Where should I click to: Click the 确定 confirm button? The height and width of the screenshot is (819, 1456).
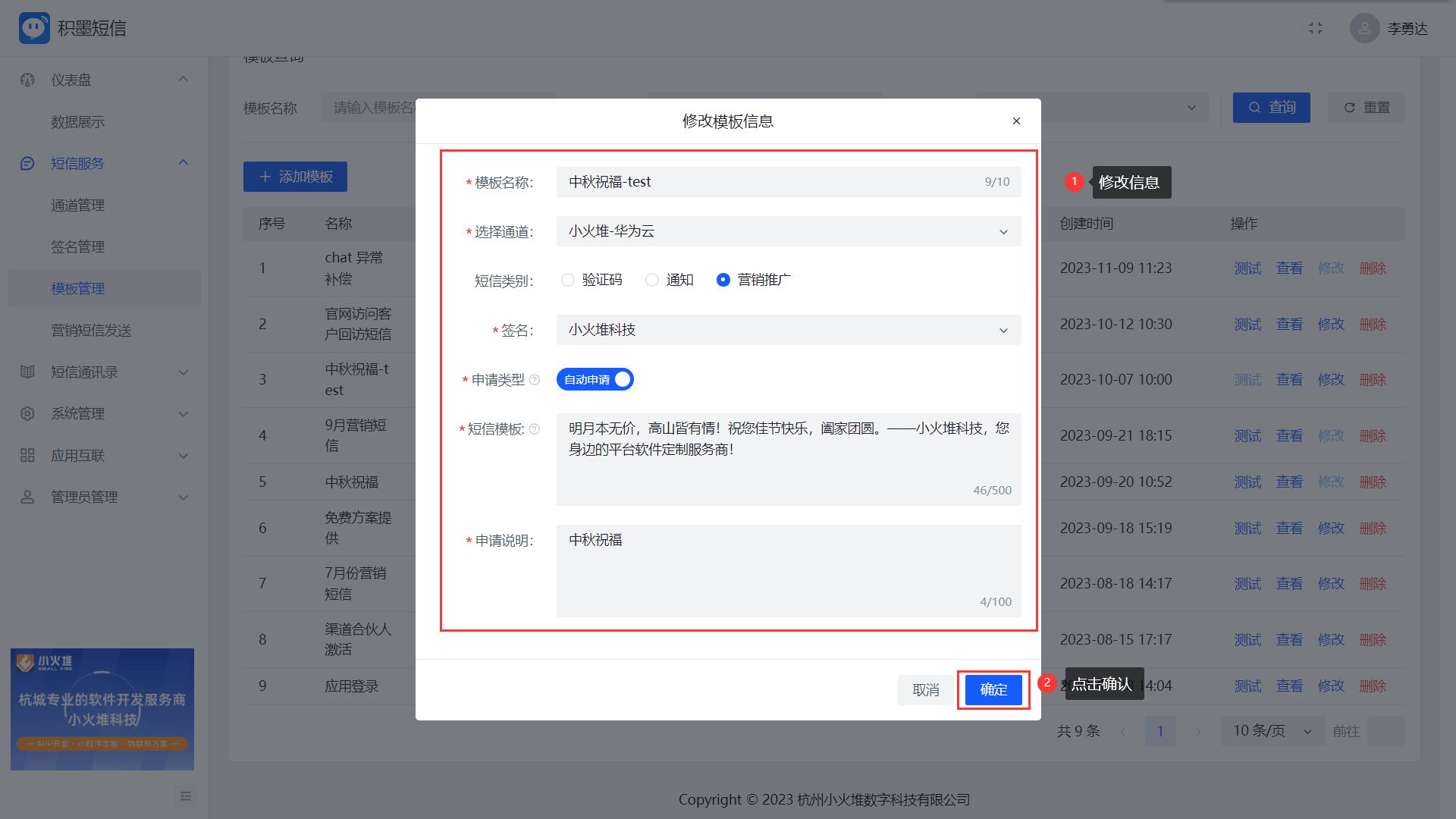pyautogui.click(x=993, y=689)
